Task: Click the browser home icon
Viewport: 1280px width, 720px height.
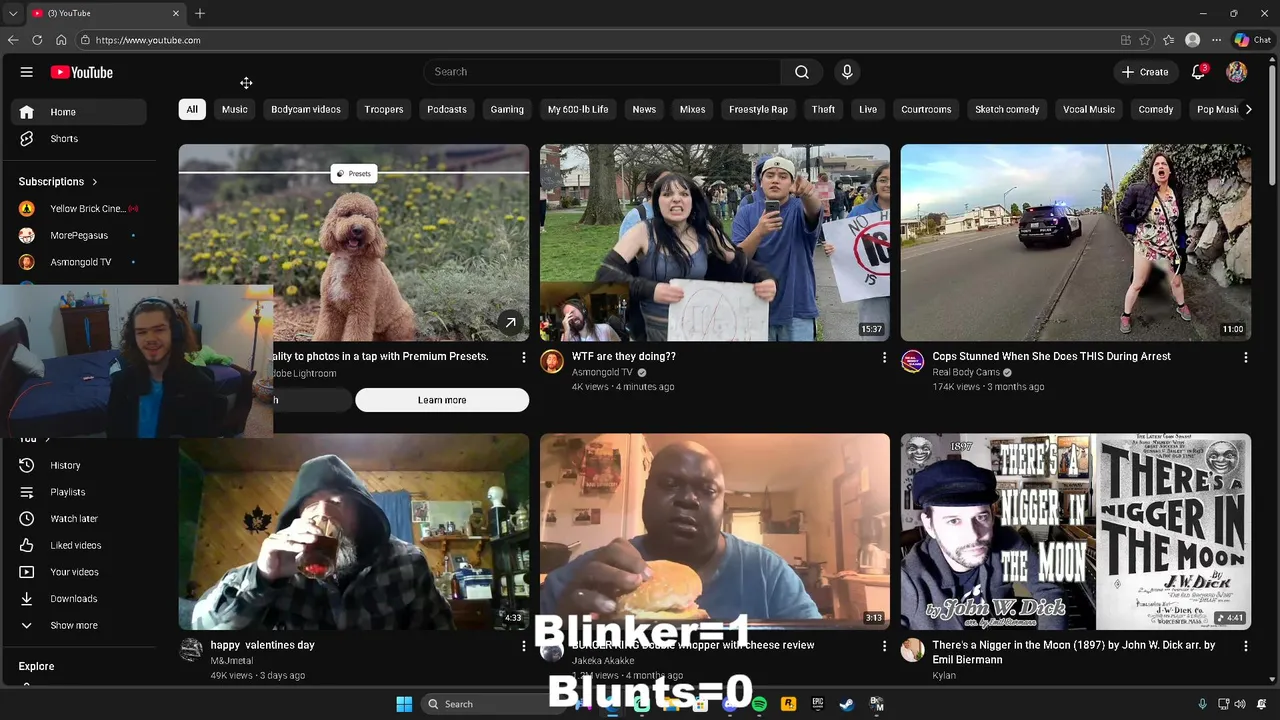Action: pyautogui.click(x=61, y=40)
